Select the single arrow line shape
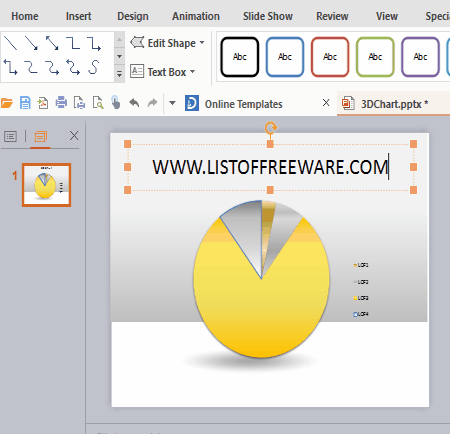 (x=31, y=43)
